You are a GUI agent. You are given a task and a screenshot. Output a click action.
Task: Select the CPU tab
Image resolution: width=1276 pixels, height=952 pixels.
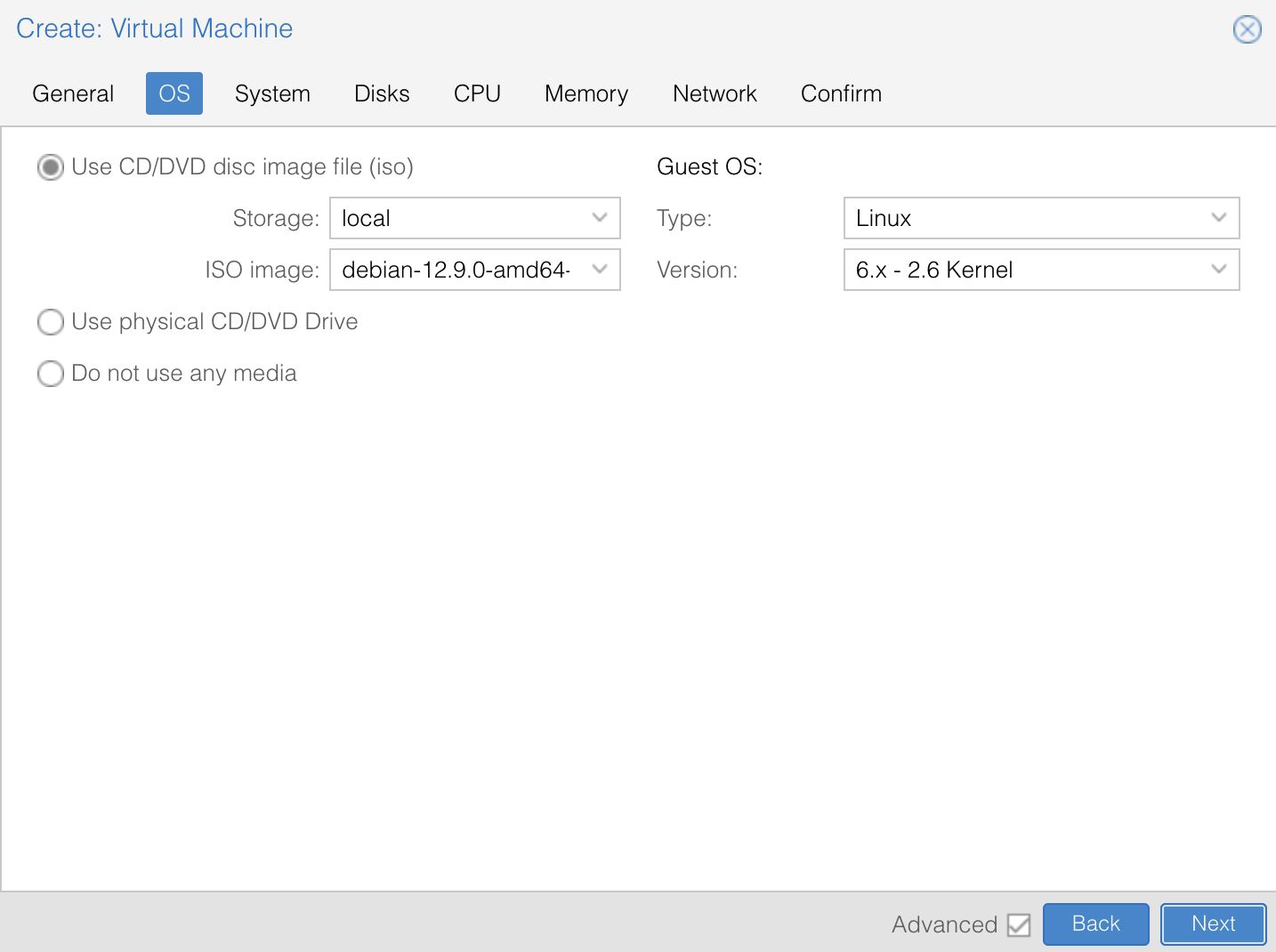pos(477,93)
